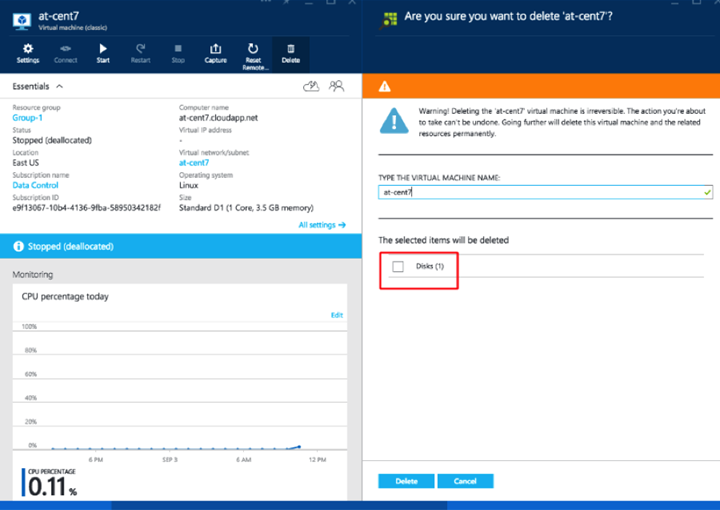Collapse the Essentials section chevron
The height and width of the screenshot is (510, 720).
60,86
